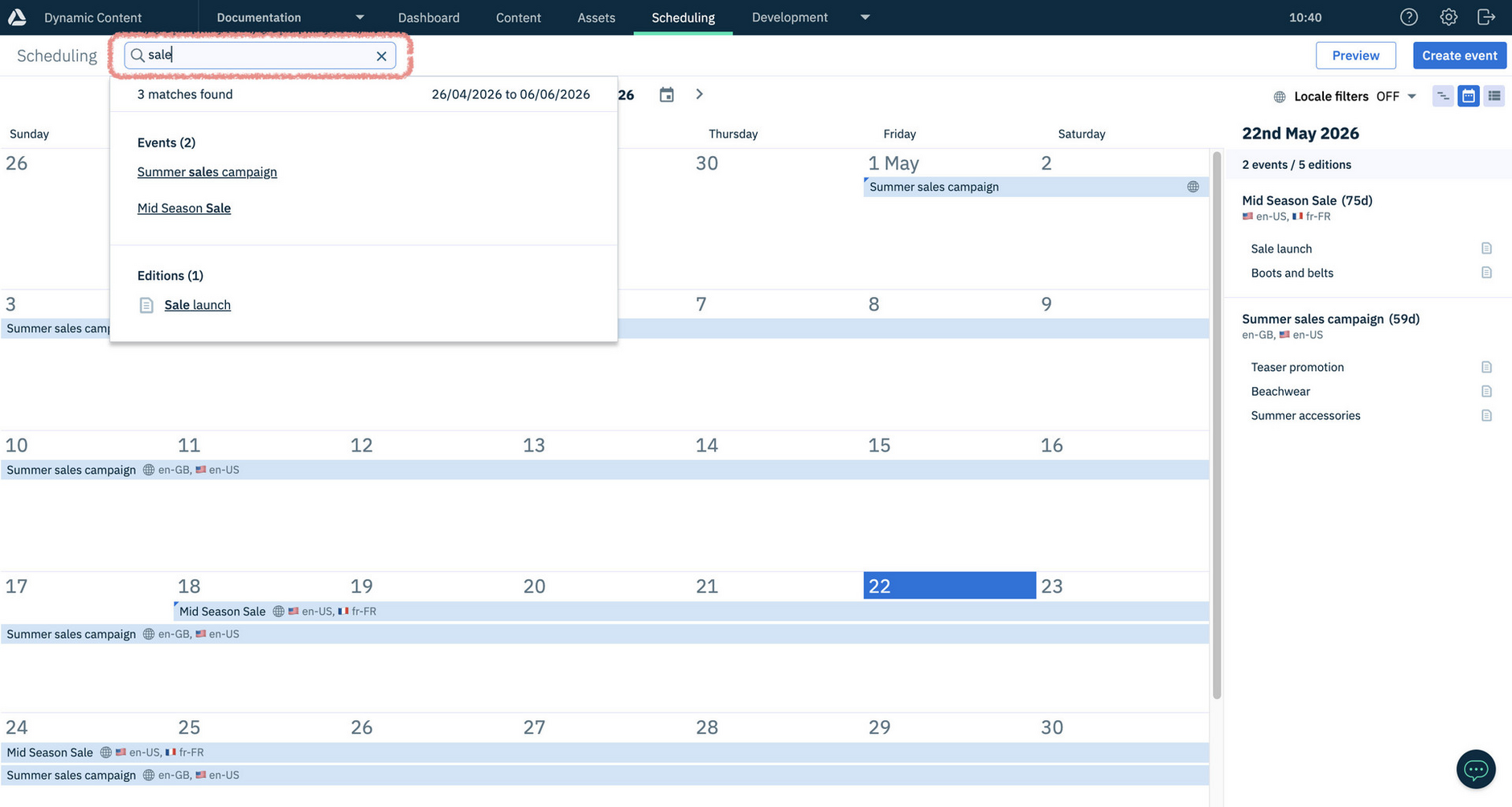1512x807 pixels.
Task: Switch to the list view icon
Action: (x=1494, y=96)
